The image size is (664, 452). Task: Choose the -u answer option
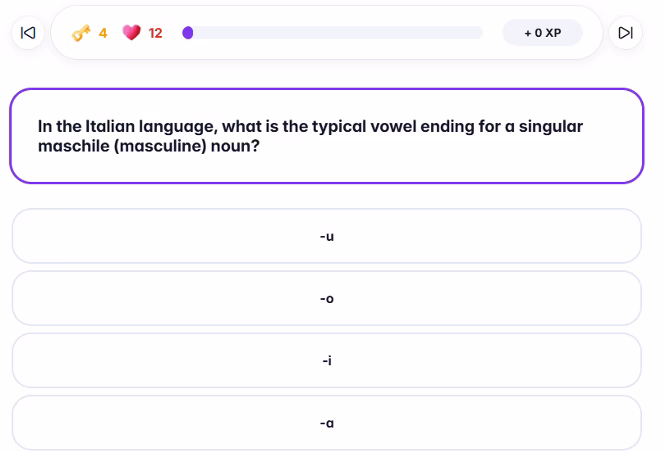[x=326, y=236]
